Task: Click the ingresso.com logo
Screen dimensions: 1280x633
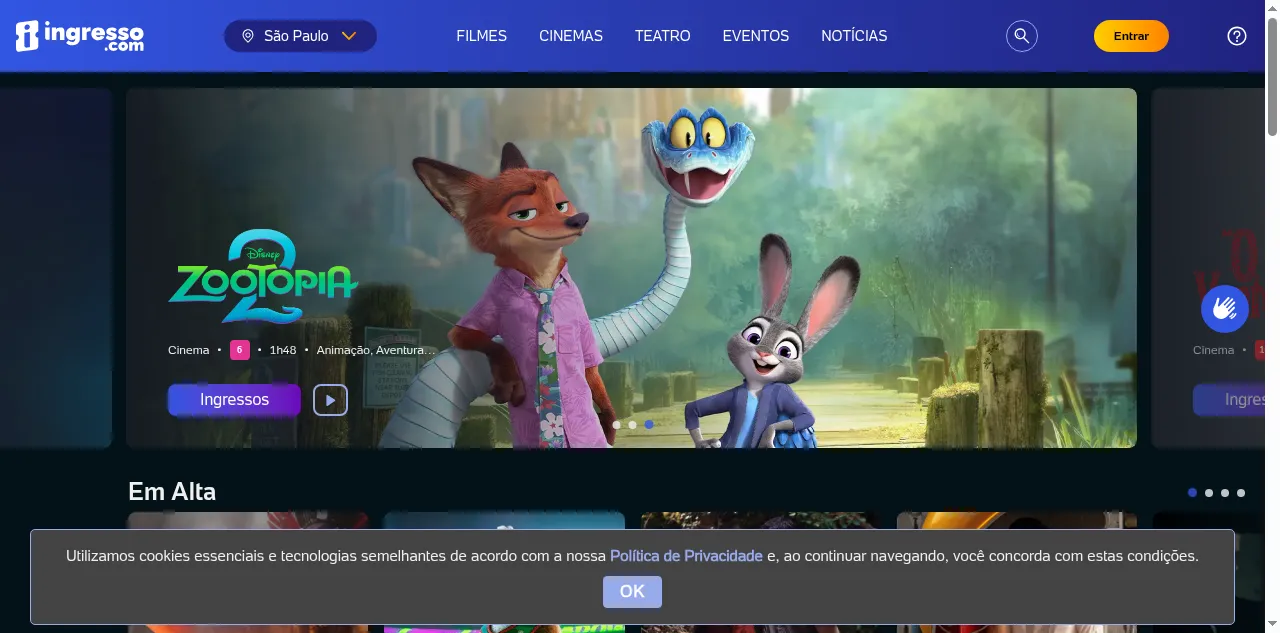Action: point(80,36)
